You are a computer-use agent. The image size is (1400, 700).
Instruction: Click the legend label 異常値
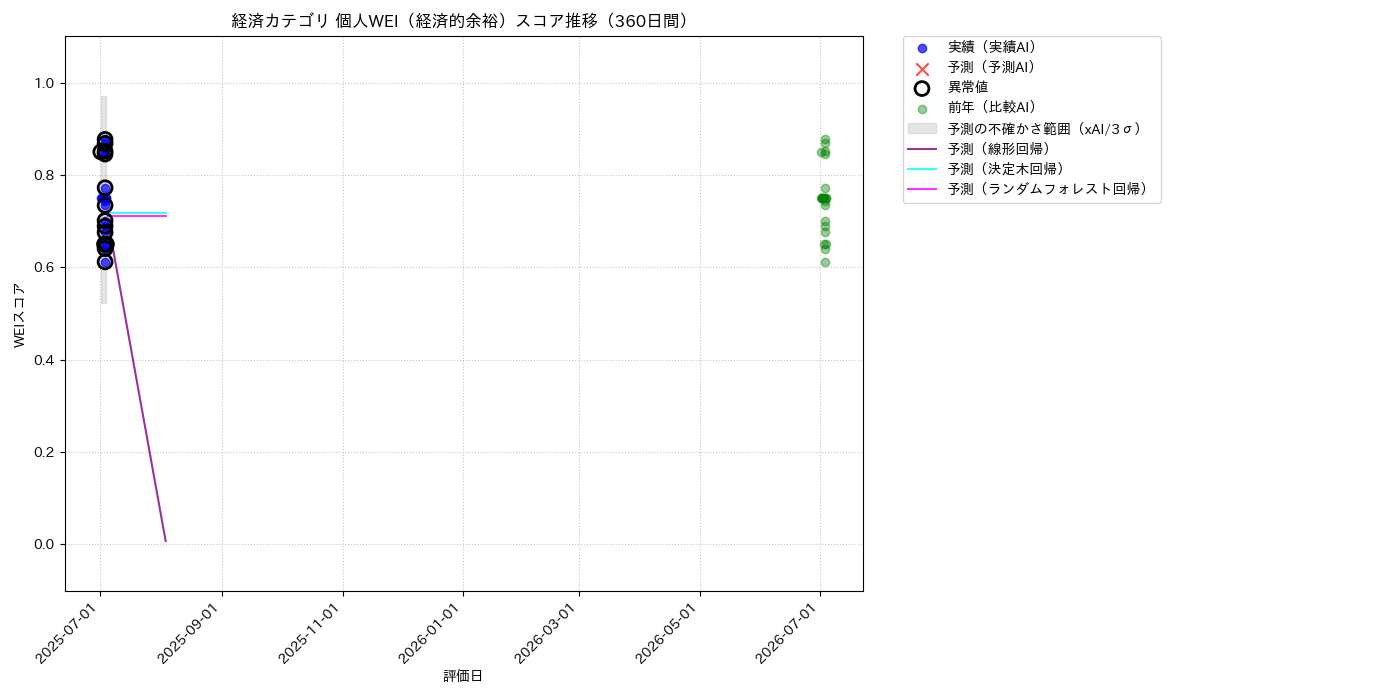968,88
